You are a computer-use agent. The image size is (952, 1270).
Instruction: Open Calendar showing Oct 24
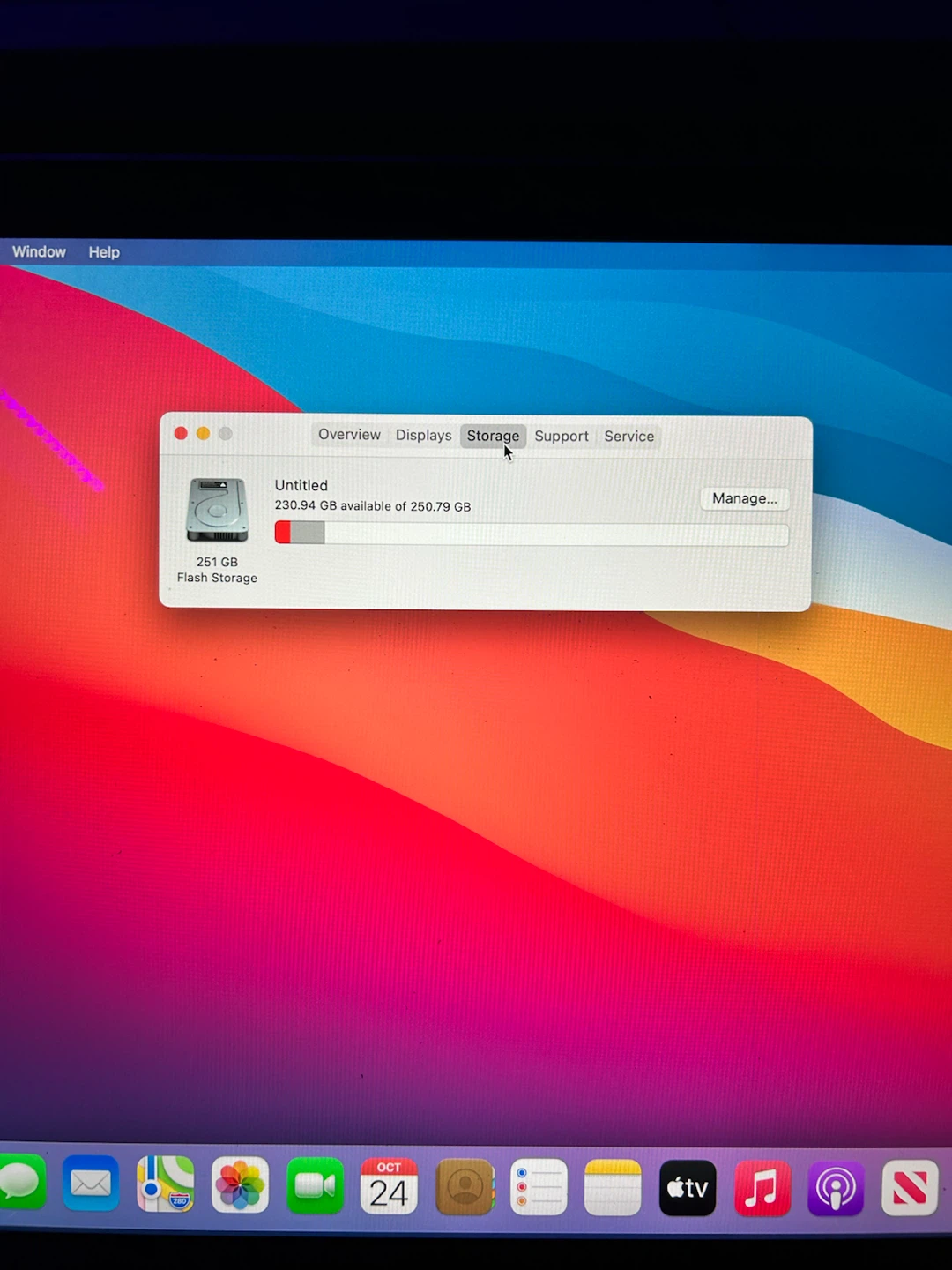pyautogui.click(x=389, y=1186)
